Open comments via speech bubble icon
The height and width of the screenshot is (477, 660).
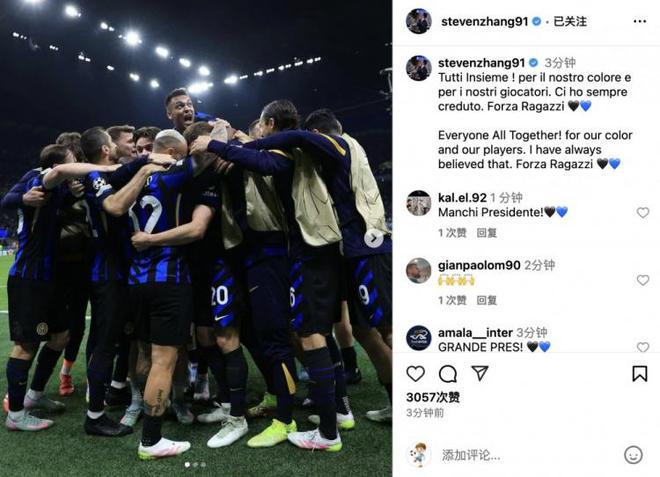(448, 373)
